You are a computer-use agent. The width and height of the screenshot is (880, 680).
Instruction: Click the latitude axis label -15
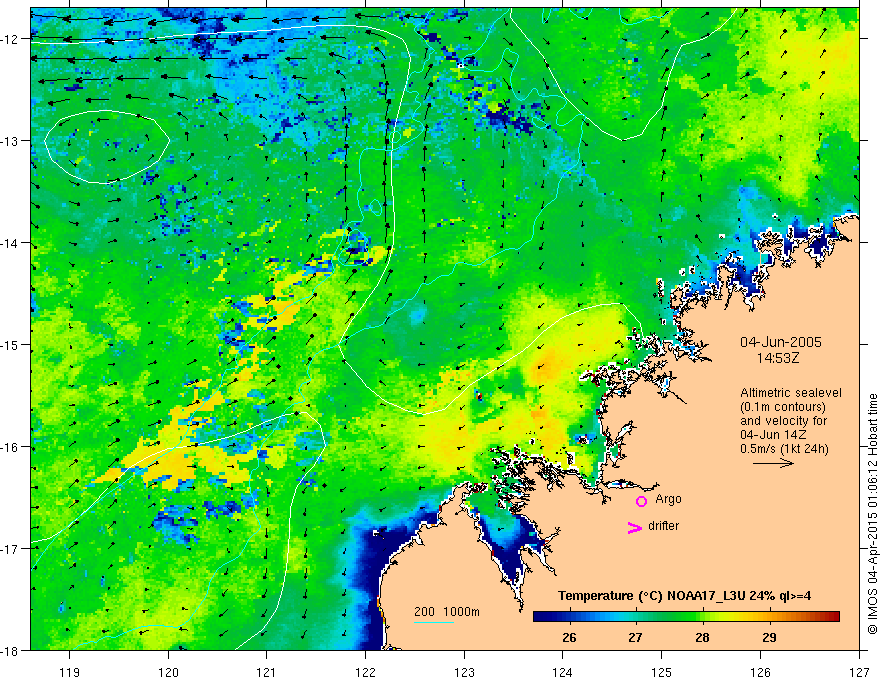tap(11, 344)
